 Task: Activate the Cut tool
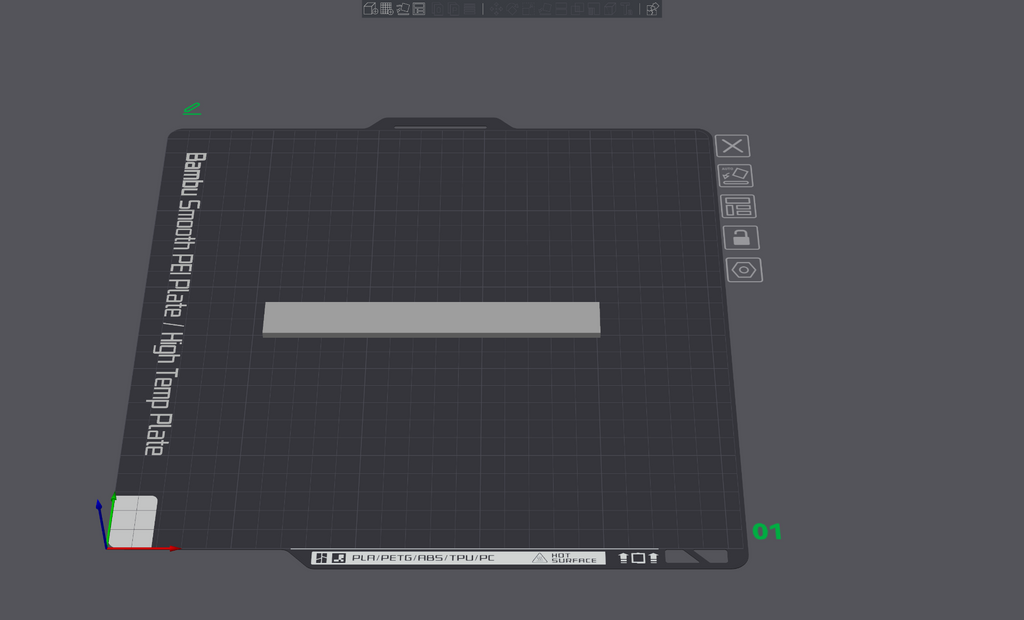pos(561,8)
